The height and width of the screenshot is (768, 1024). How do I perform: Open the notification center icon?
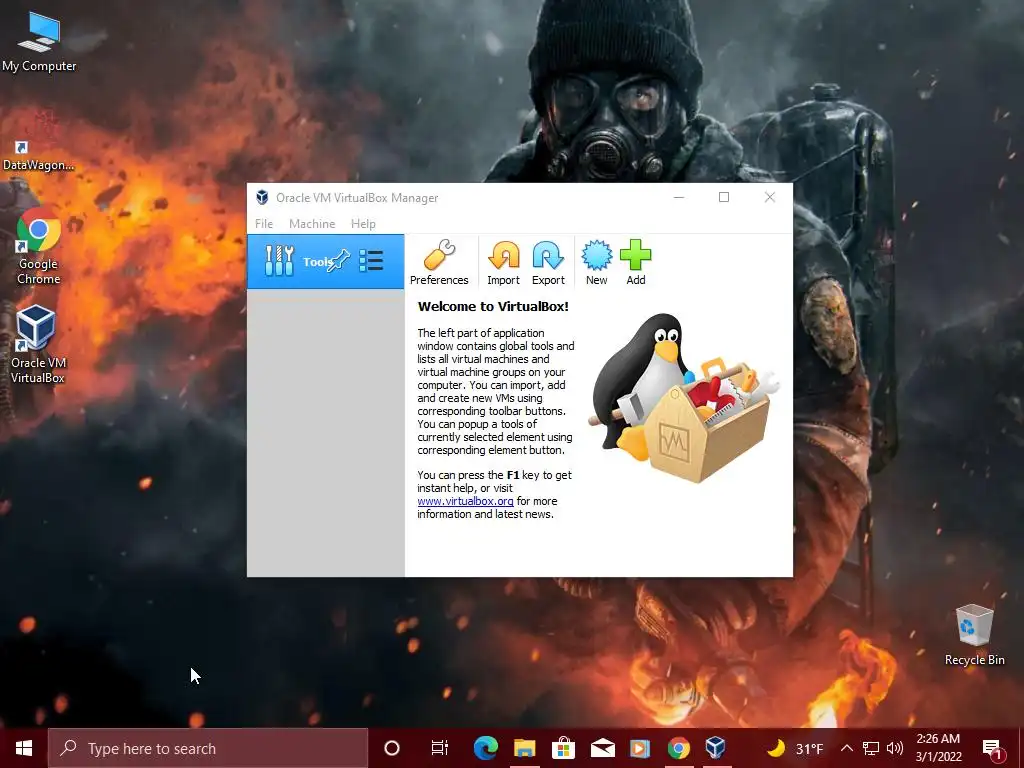[x=993, y=748]
